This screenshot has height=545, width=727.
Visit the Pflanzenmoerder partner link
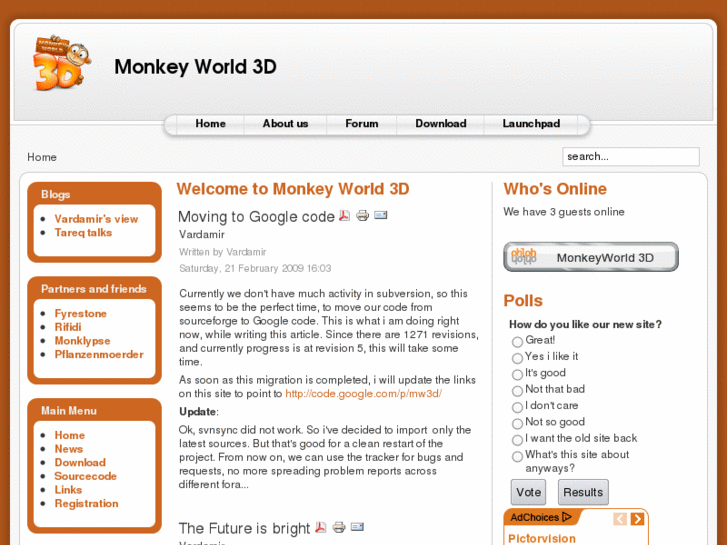pos(99,354)
